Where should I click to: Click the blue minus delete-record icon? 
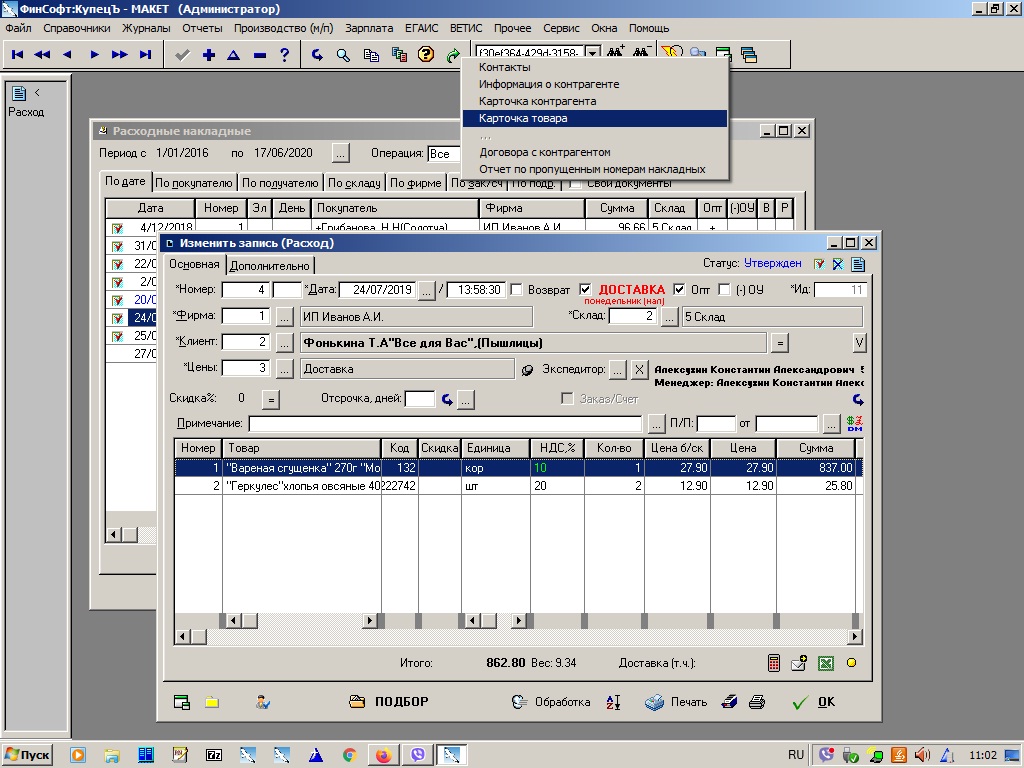[x=259, y=55]
